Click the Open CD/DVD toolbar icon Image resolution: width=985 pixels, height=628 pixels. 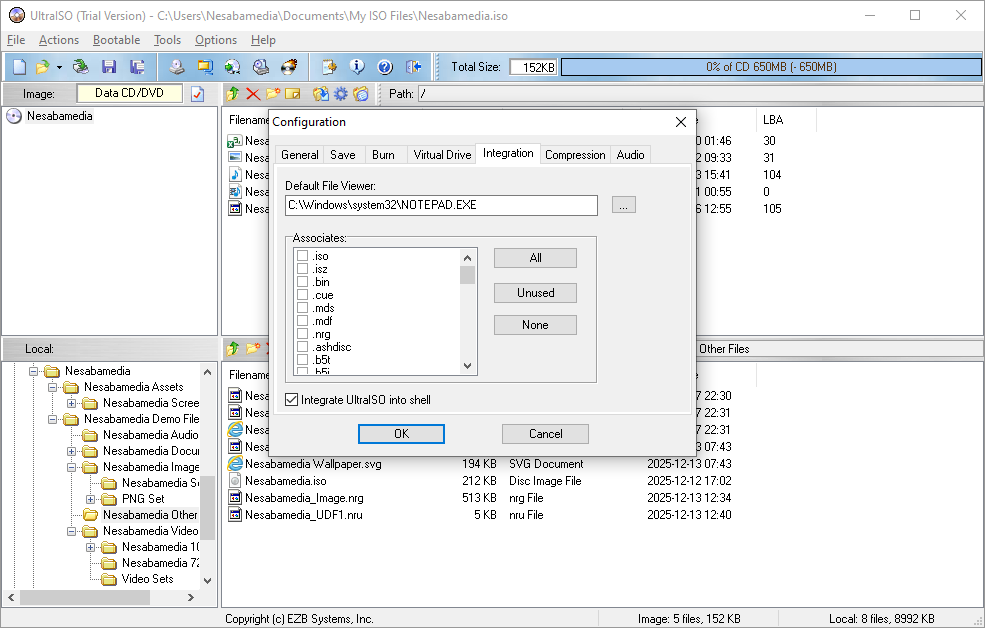tap(80, 67)
